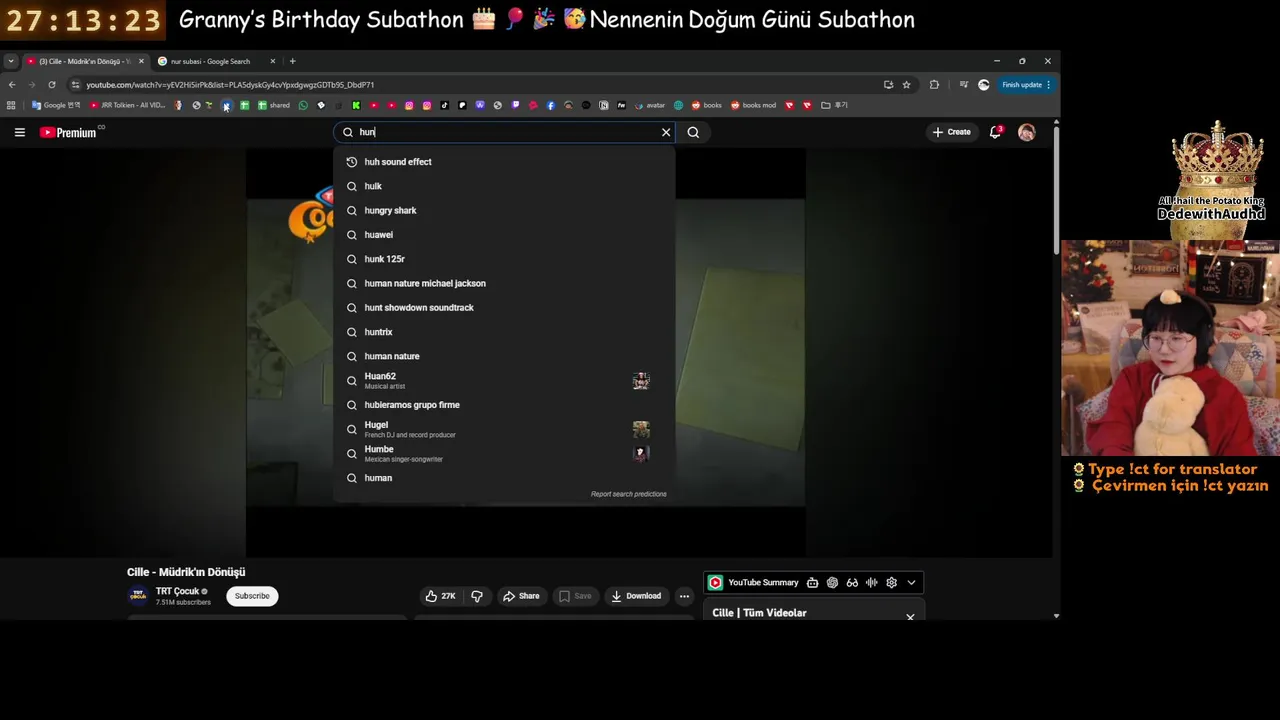Close the 'Cille | Tüm Videolar' playlist panel
Image resolution: width=1280 pixels, height=720 pixels.
910,617
